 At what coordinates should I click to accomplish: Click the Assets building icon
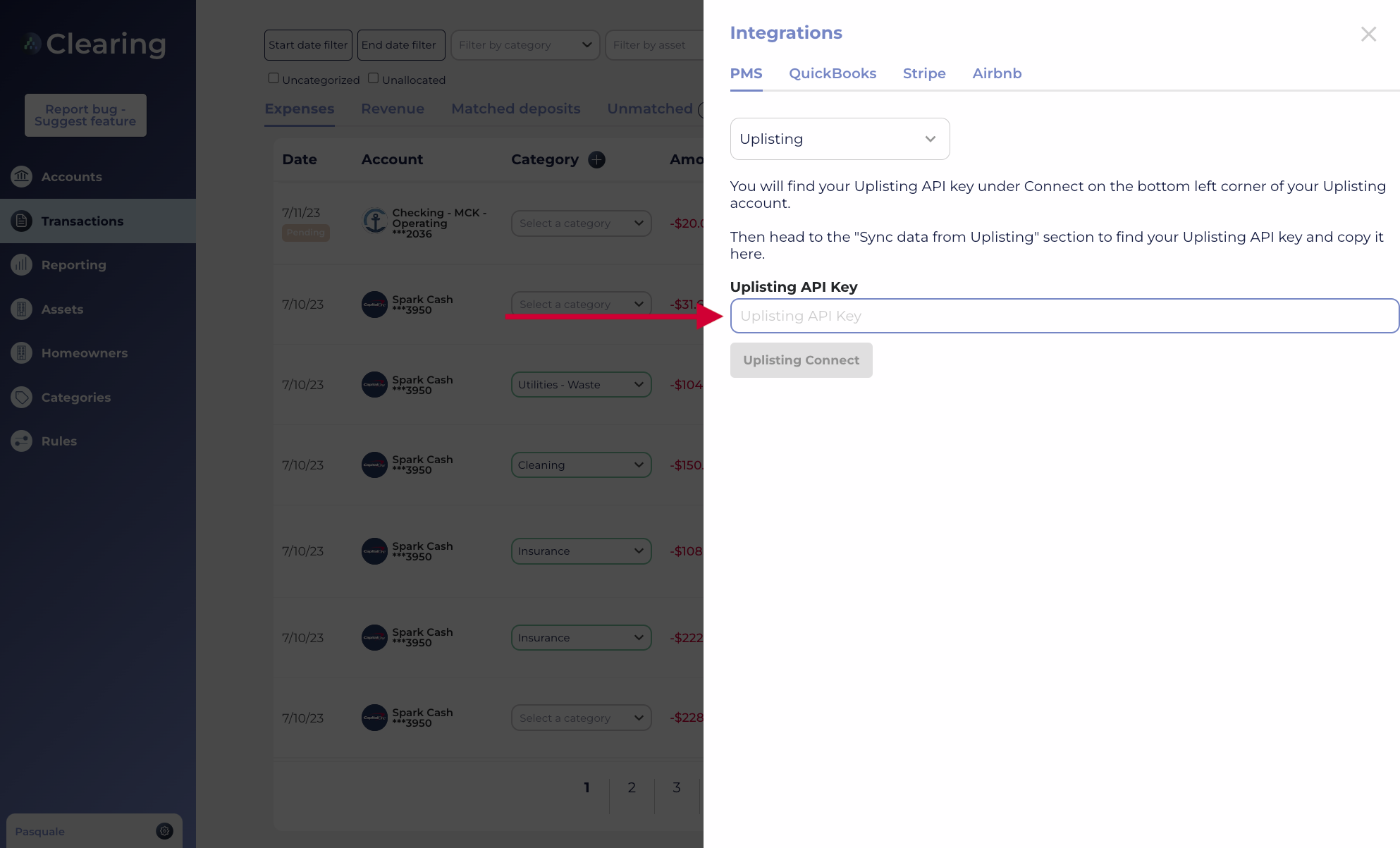(22, 309)
